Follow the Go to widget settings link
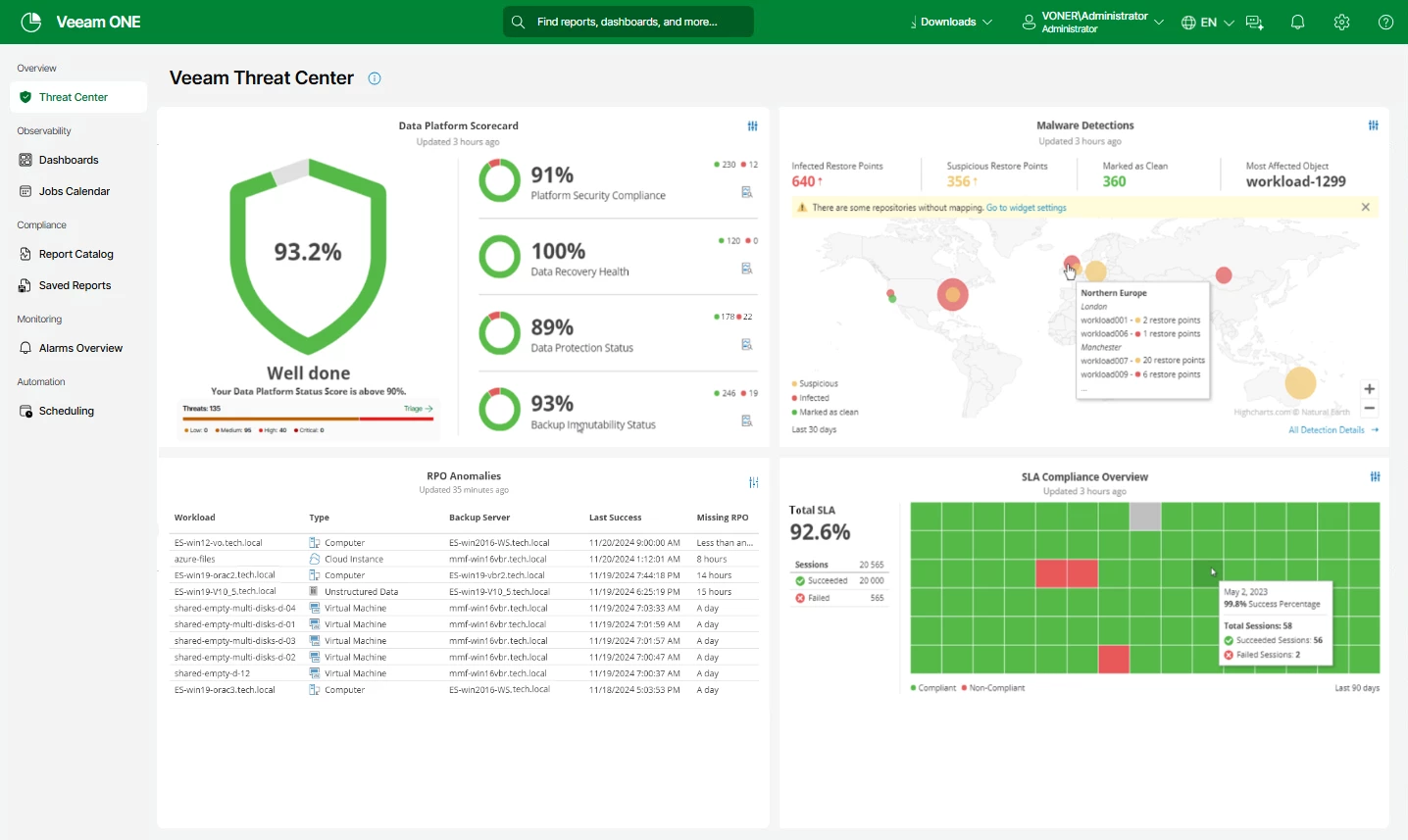Image resolution: width=1408 pixels, height=840 pixels. pyautogui.click(x=1027, y=208)
